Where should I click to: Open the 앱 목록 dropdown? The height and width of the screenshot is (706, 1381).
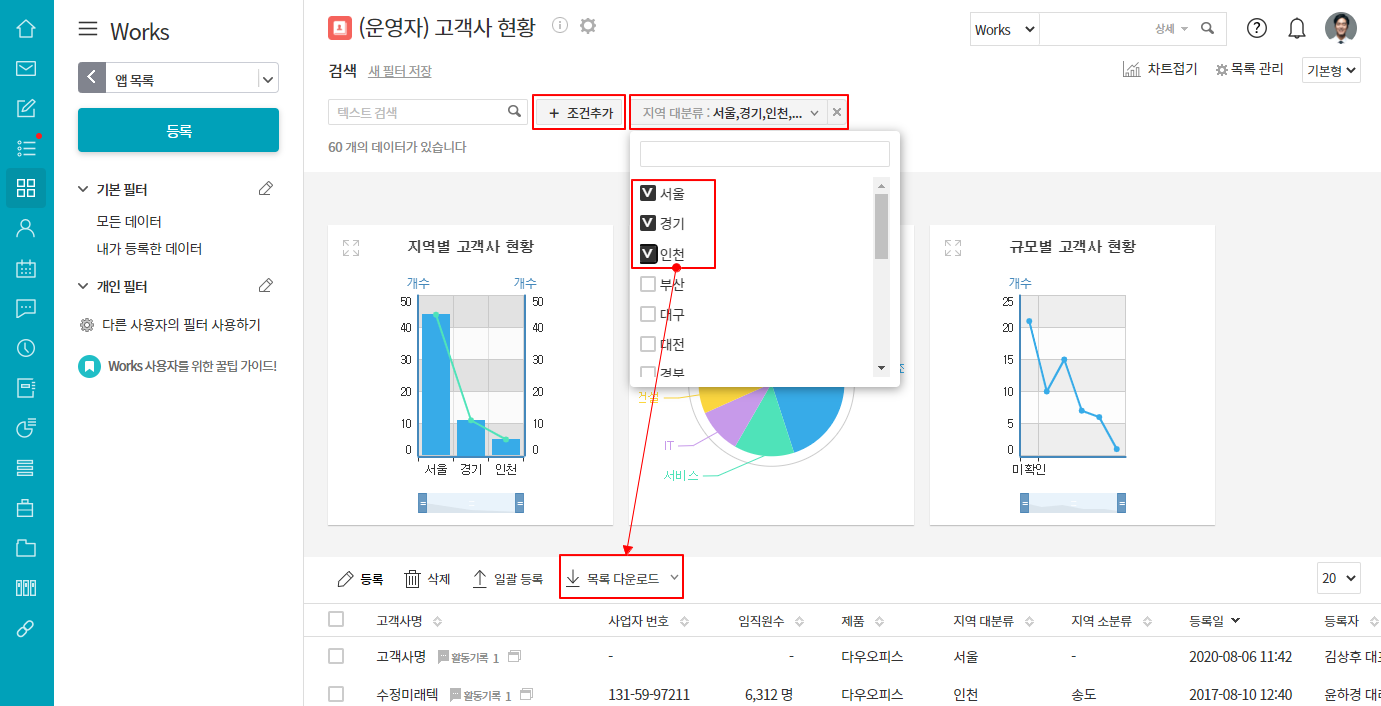pyautogui.click(x=267, y=78)
